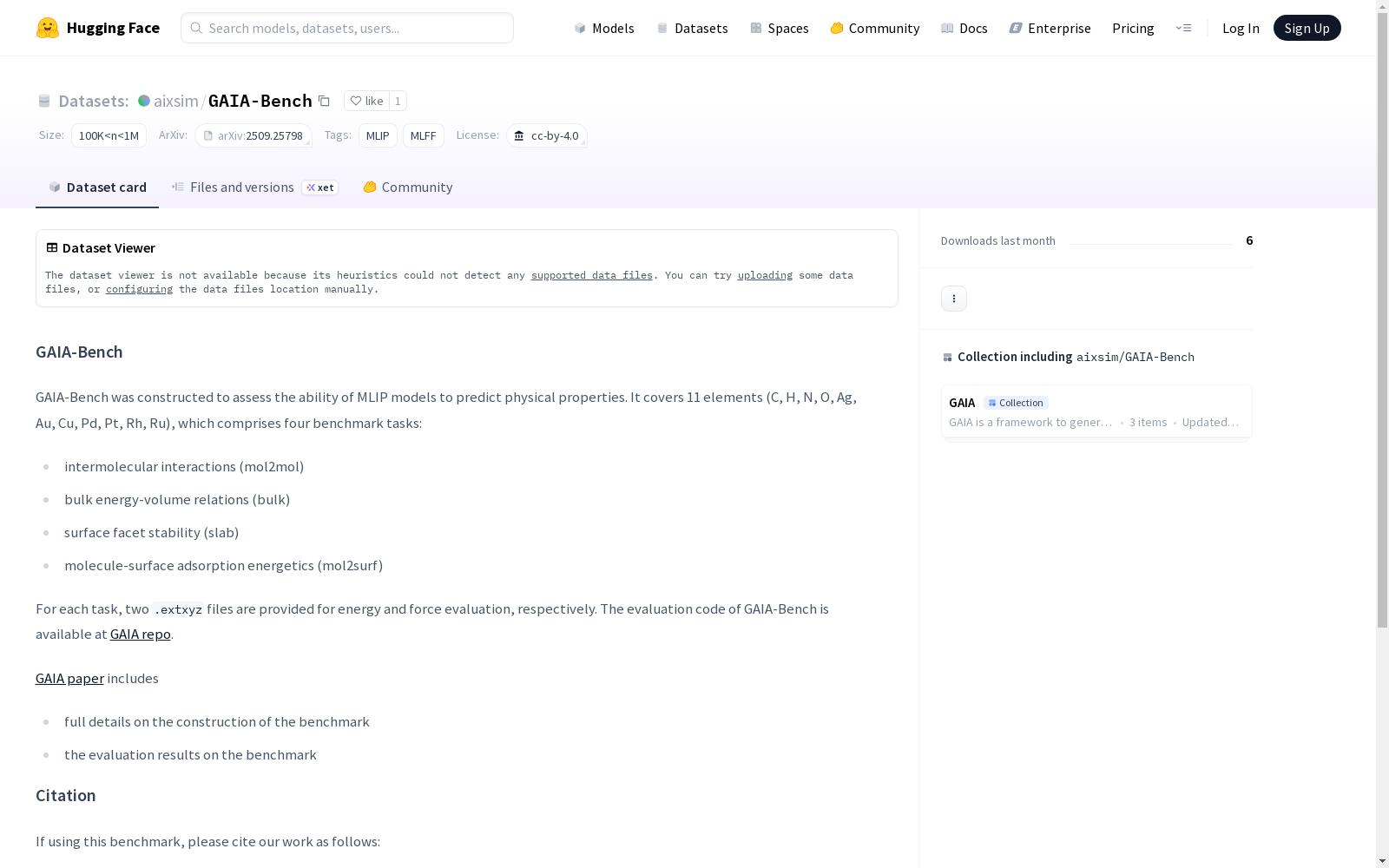Go to Spaces

780,28
